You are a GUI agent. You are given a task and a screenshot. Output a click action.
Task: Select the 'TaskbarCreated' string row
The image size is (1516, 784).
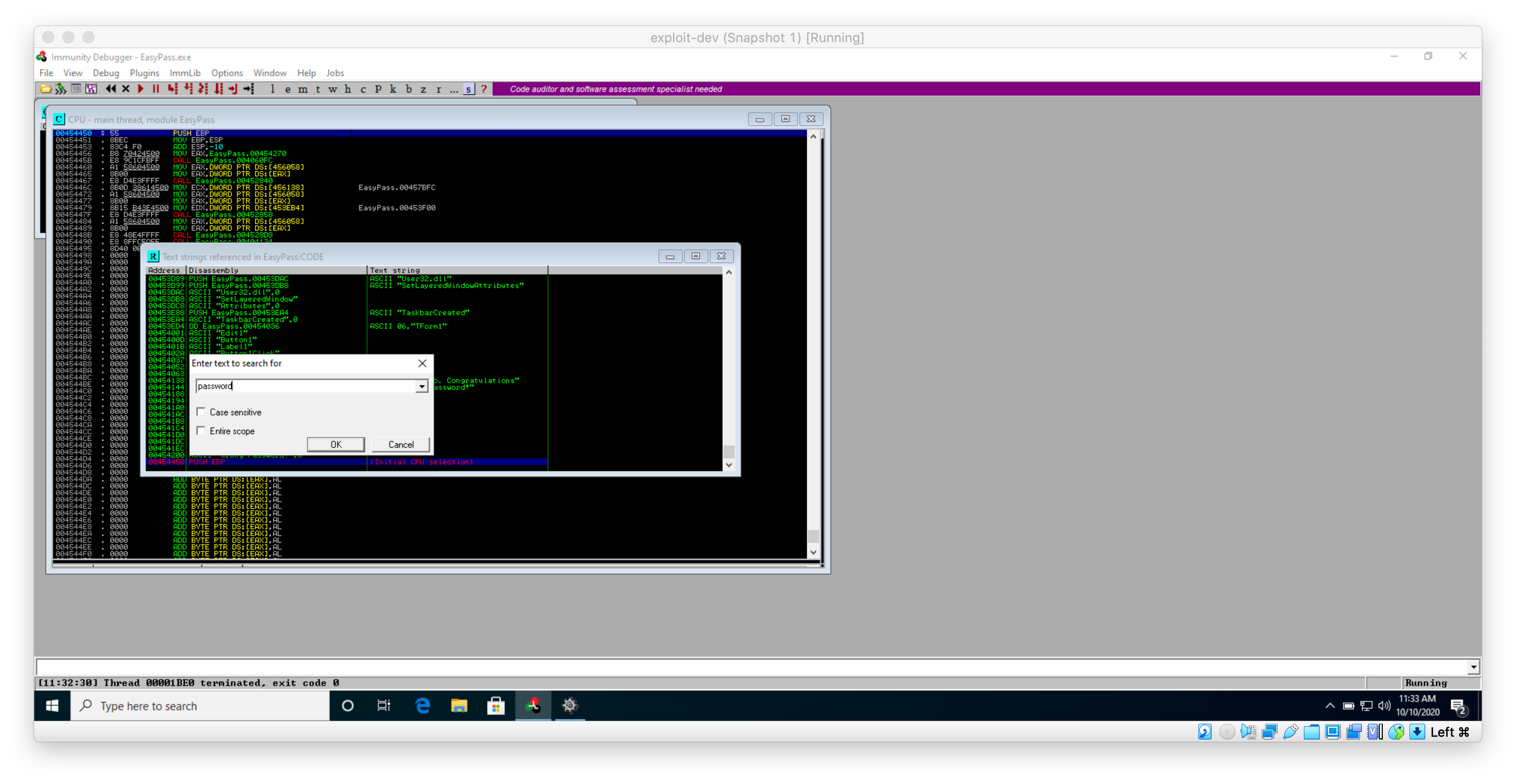pyautogui.click(x=347, y=313)
